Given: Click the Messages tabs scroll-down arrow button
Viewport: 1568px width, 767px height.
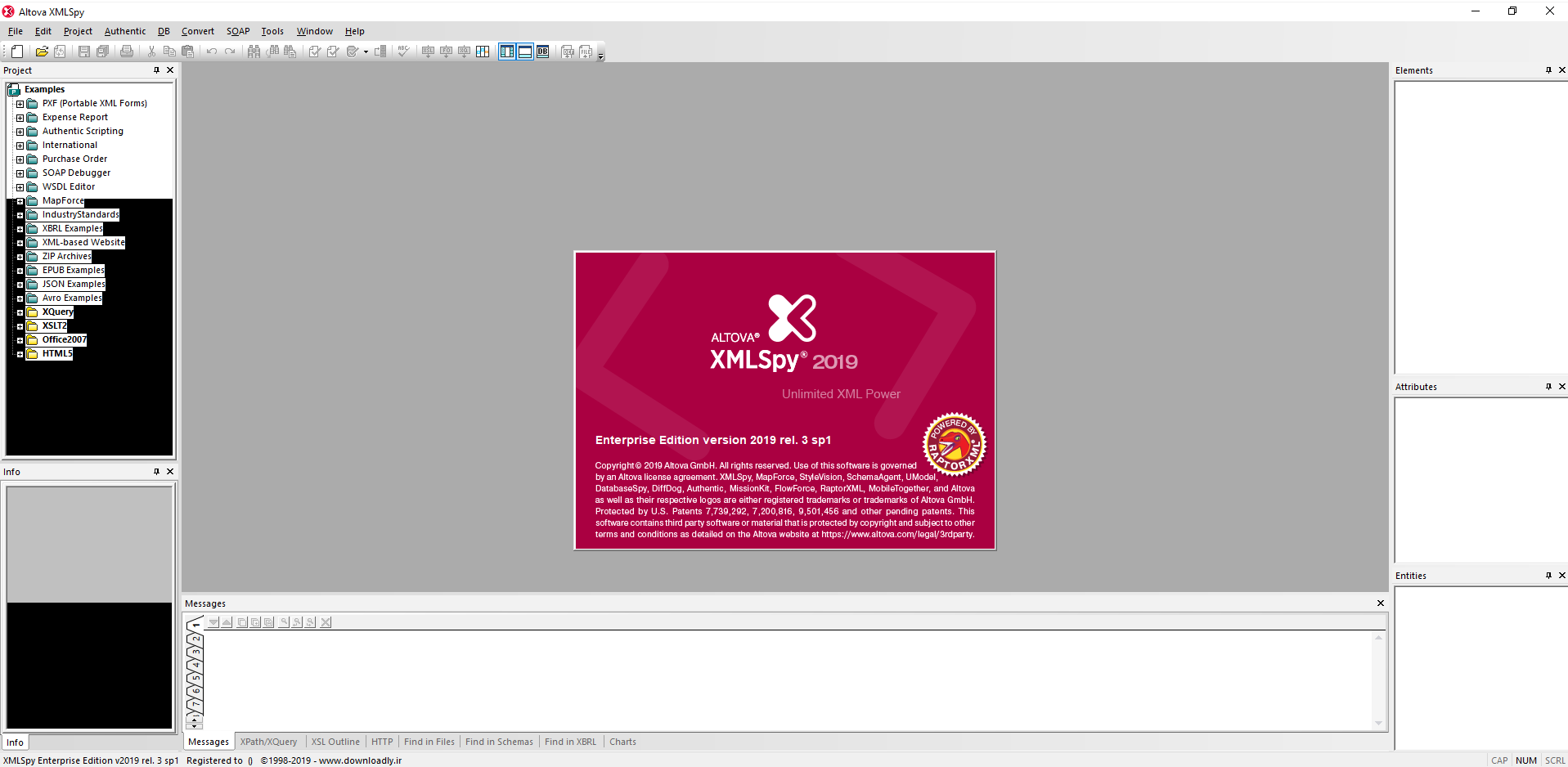Looking at the screenshot, I should (x=195, y=726).
